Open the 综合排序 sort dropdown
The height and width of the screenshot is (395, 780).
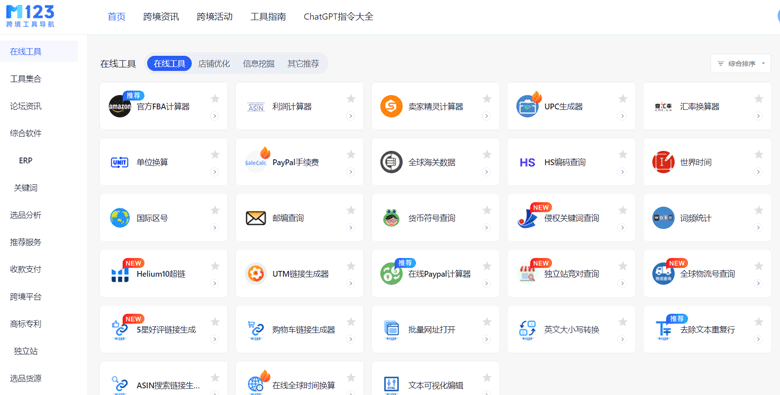[x=741, y=64]
